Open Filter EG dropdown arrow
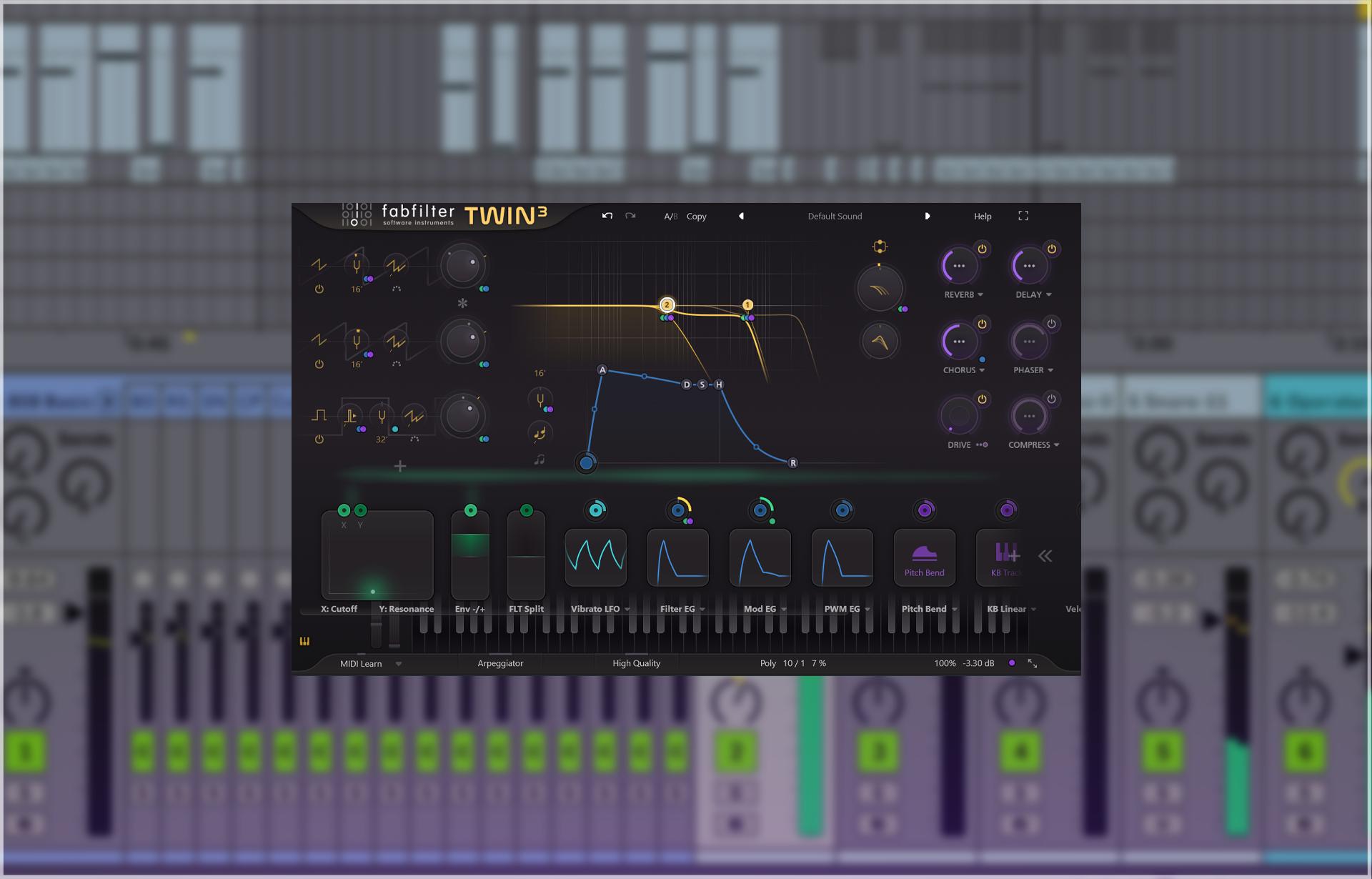The height and width of the screenshot is (879, 1372). click(702, 610)
